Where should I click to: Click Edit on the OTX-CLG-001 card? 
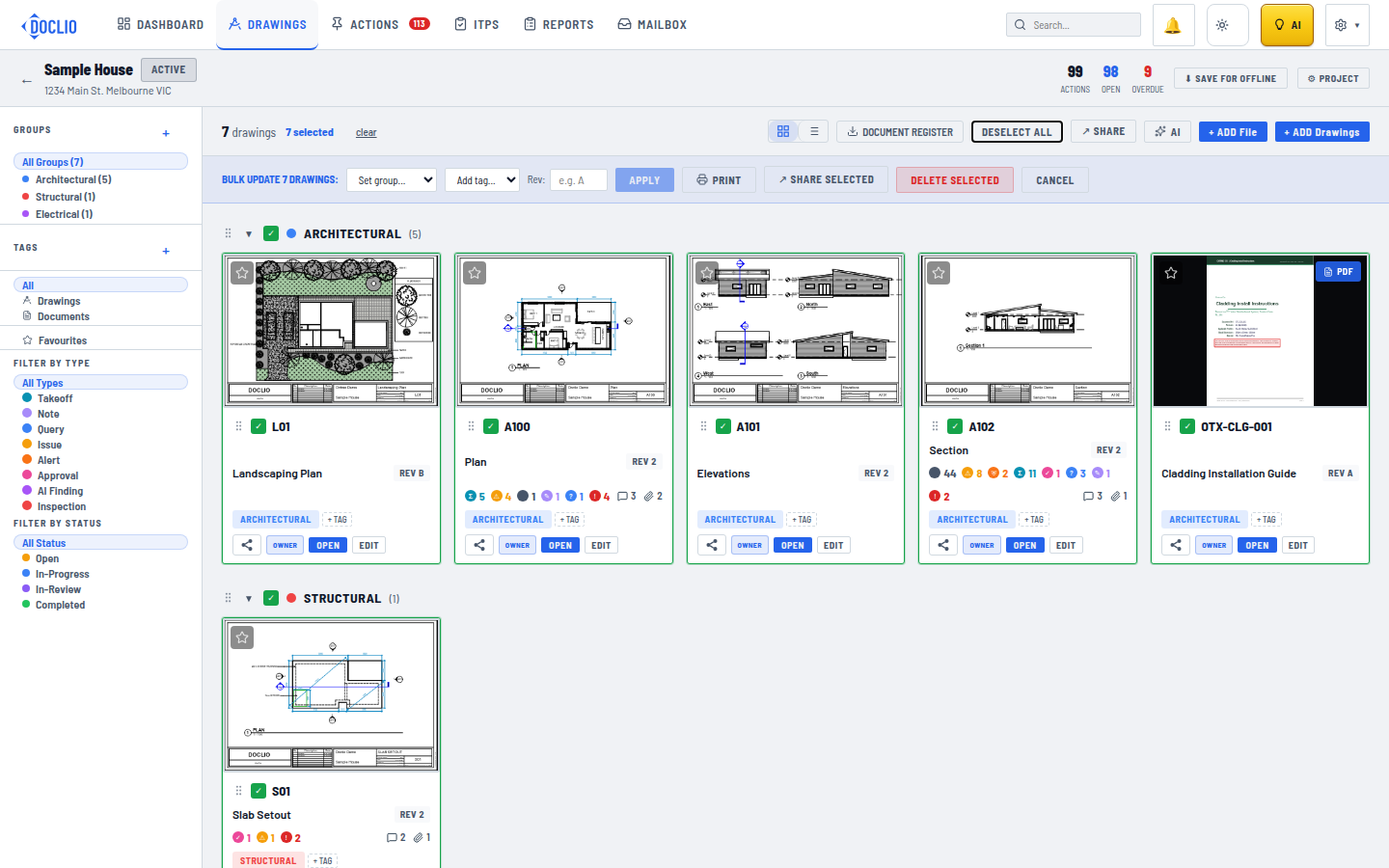pos(1297,545)
